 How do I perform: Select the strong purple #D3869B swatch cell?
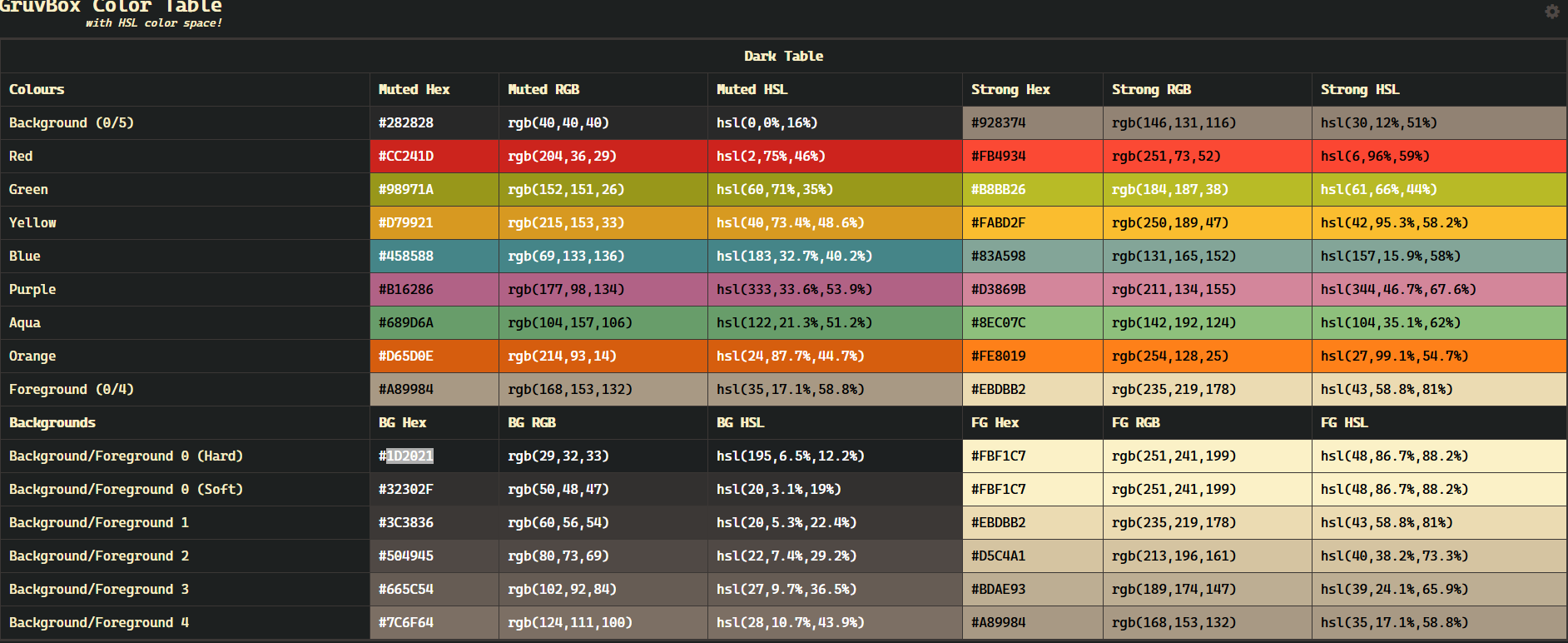(1033, 289)
